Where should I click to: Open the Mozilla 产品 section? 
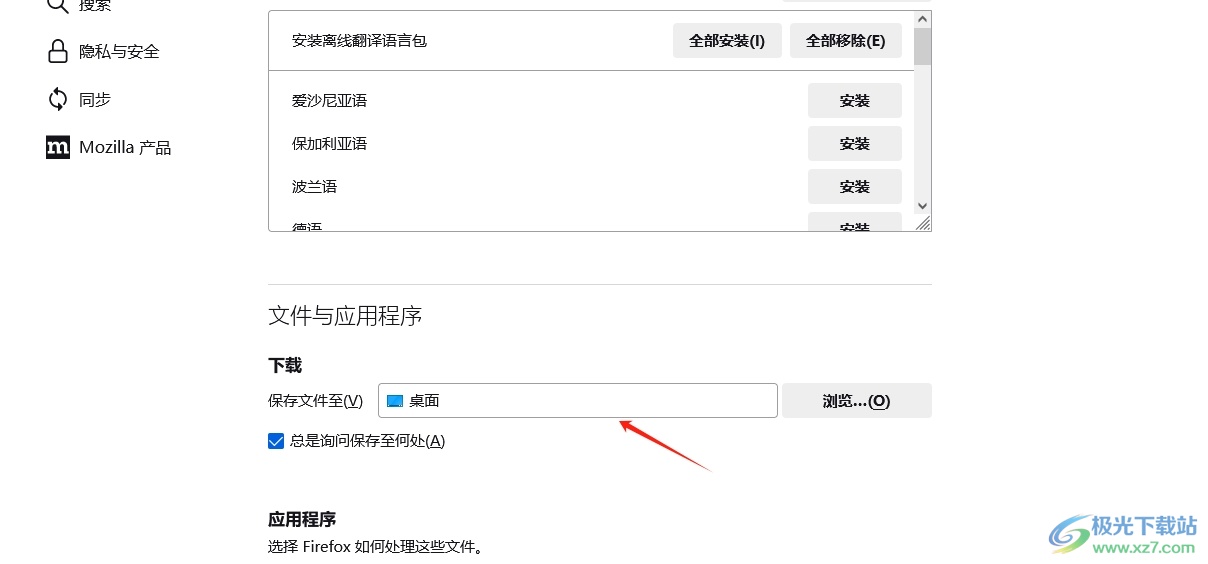point(125,147)
